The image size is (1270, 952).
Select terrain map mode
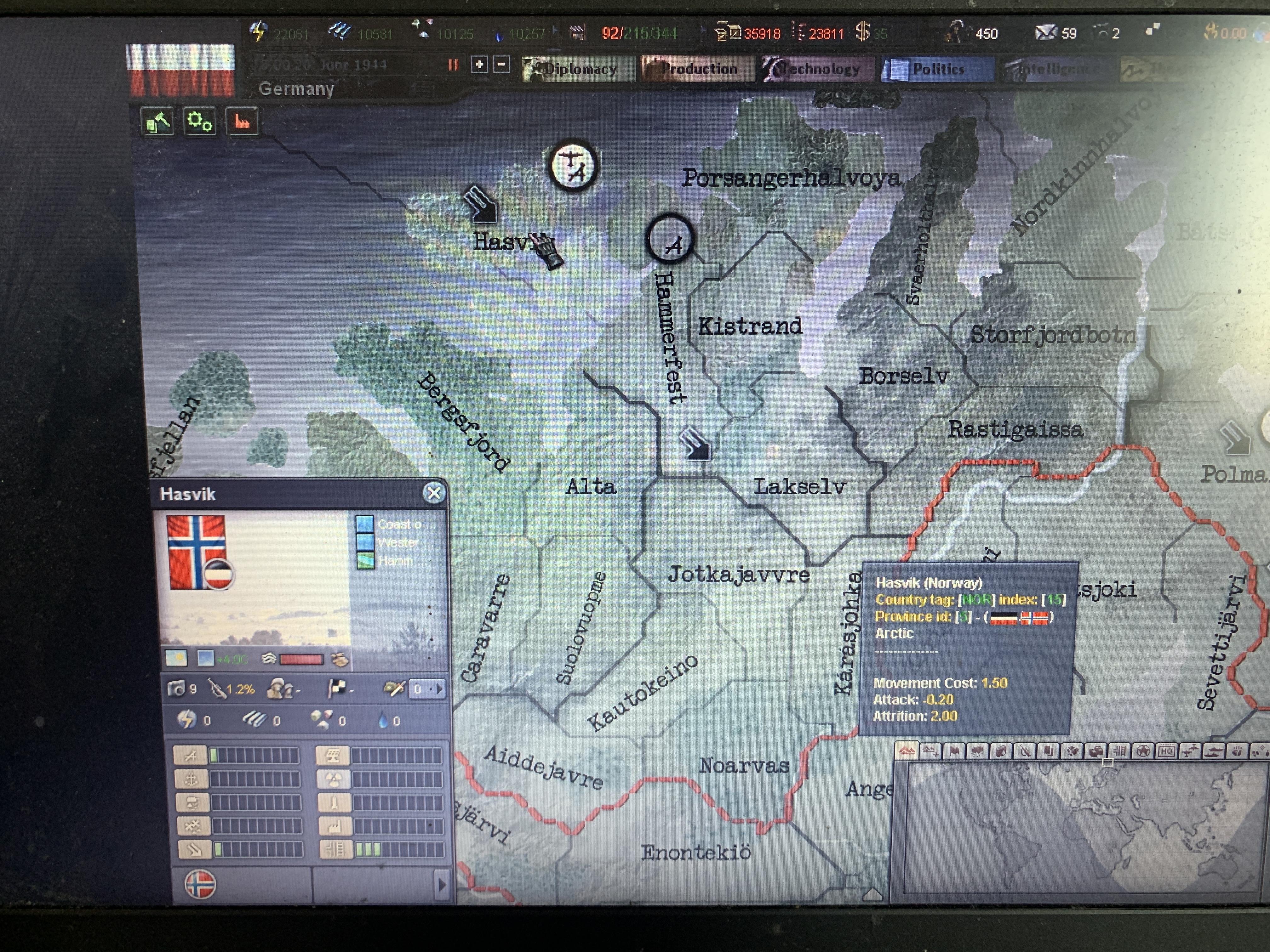tap(907, 751)
